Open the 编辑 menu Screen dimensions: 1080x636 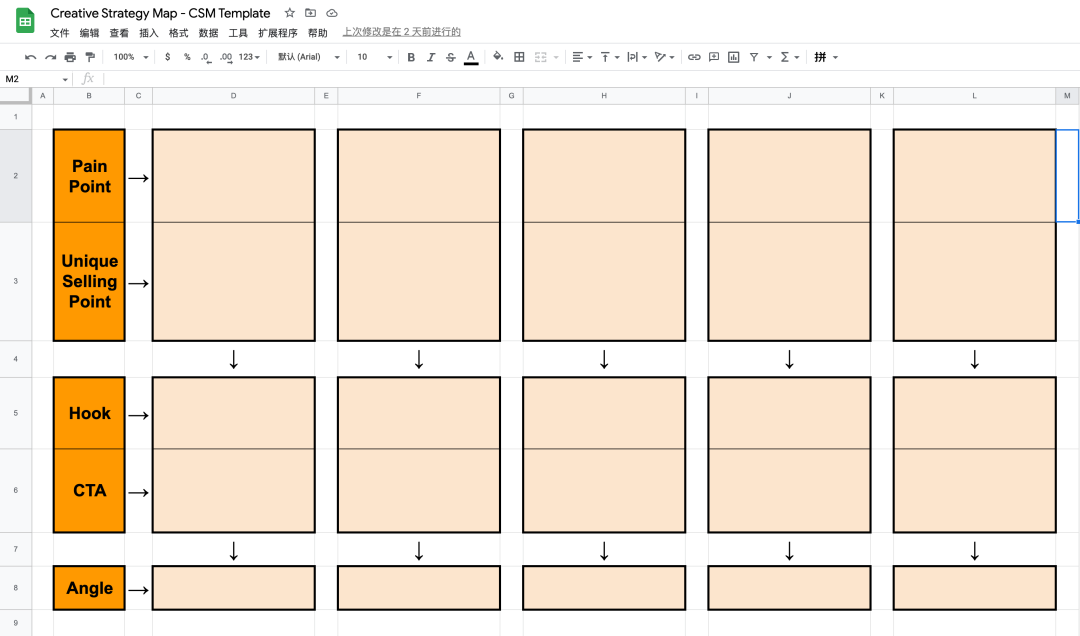(90, 32)
